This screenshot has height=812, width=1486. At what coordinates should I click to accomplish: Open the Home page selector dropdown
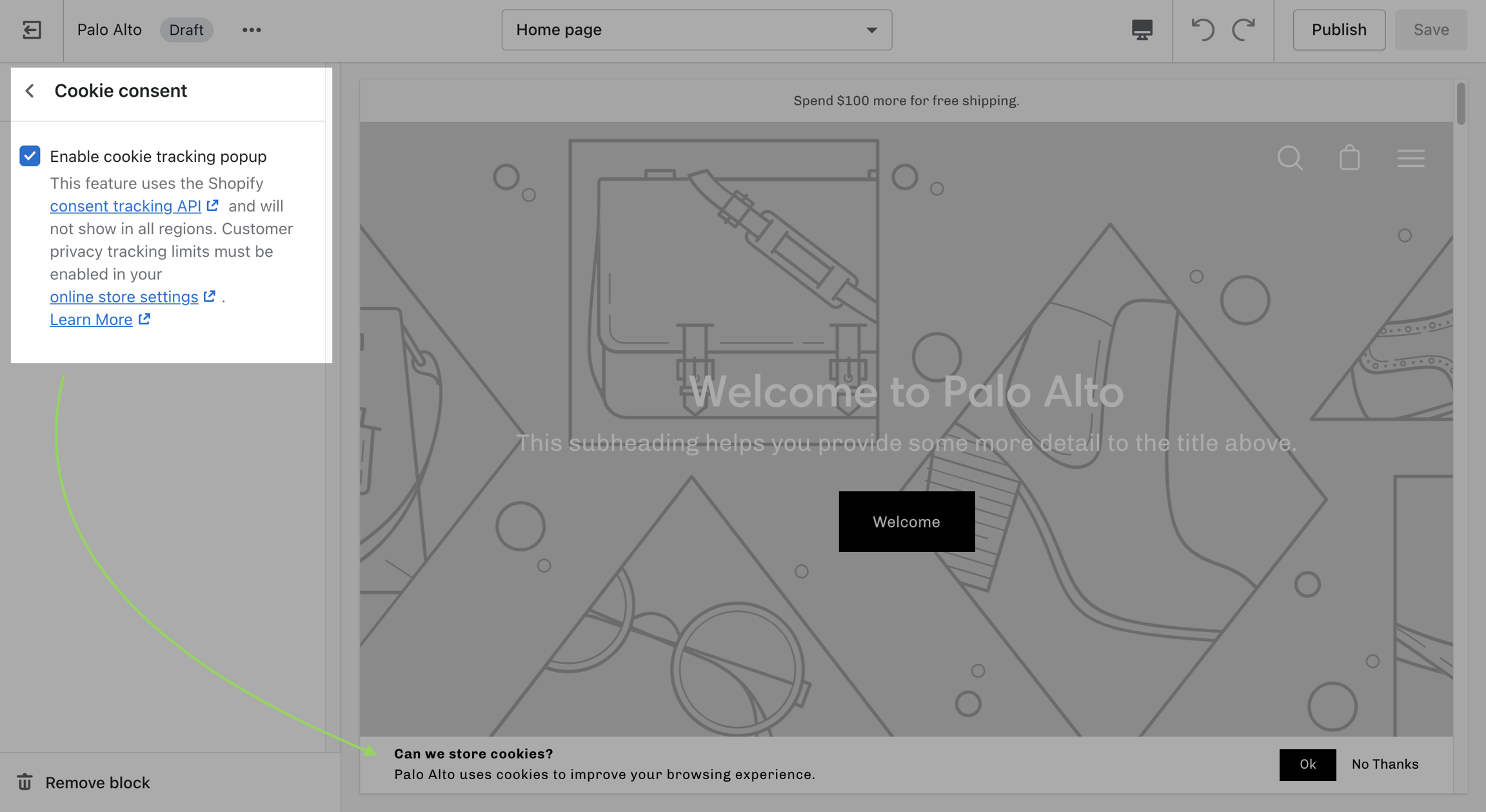697,30
